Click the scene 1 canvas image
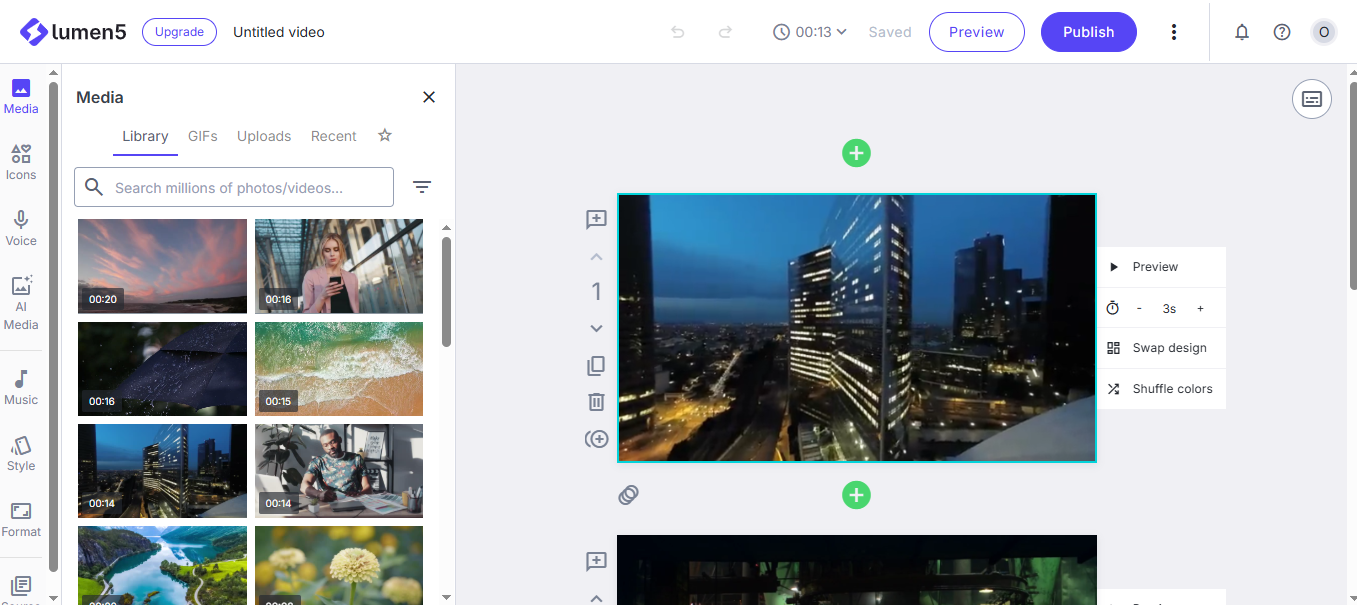This screenshot has height=605, width=1357. pyautogui.click(x=857, y=328)
